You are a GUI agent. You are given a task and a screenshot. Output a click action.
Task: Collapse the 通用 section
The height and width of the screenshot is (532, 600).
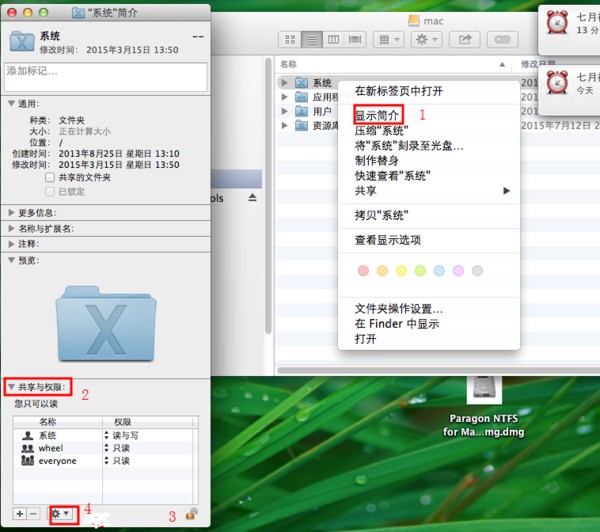click(x=11, y=103)
